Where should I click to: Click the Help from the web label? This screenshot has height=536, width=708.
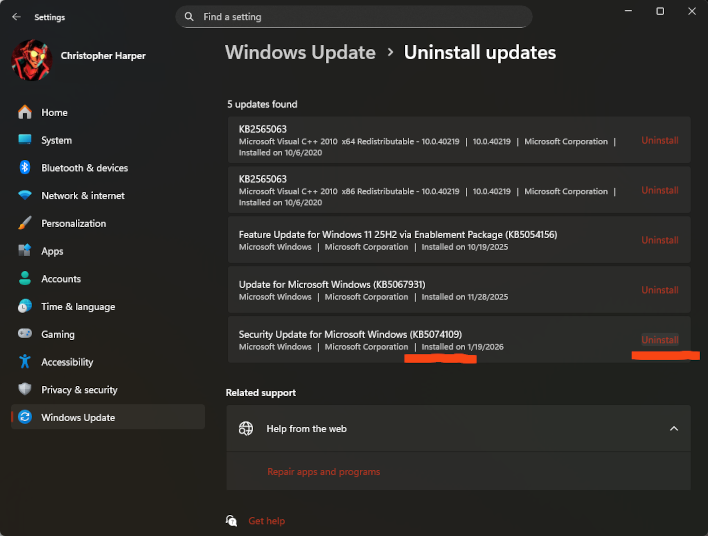(306, 429)
